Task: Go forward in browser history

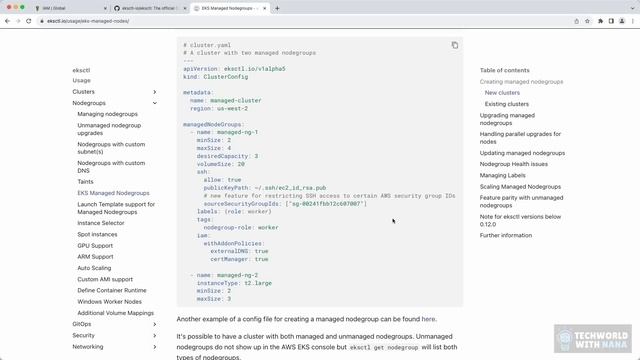Action: pyautogui.click(x=18, y=21)
